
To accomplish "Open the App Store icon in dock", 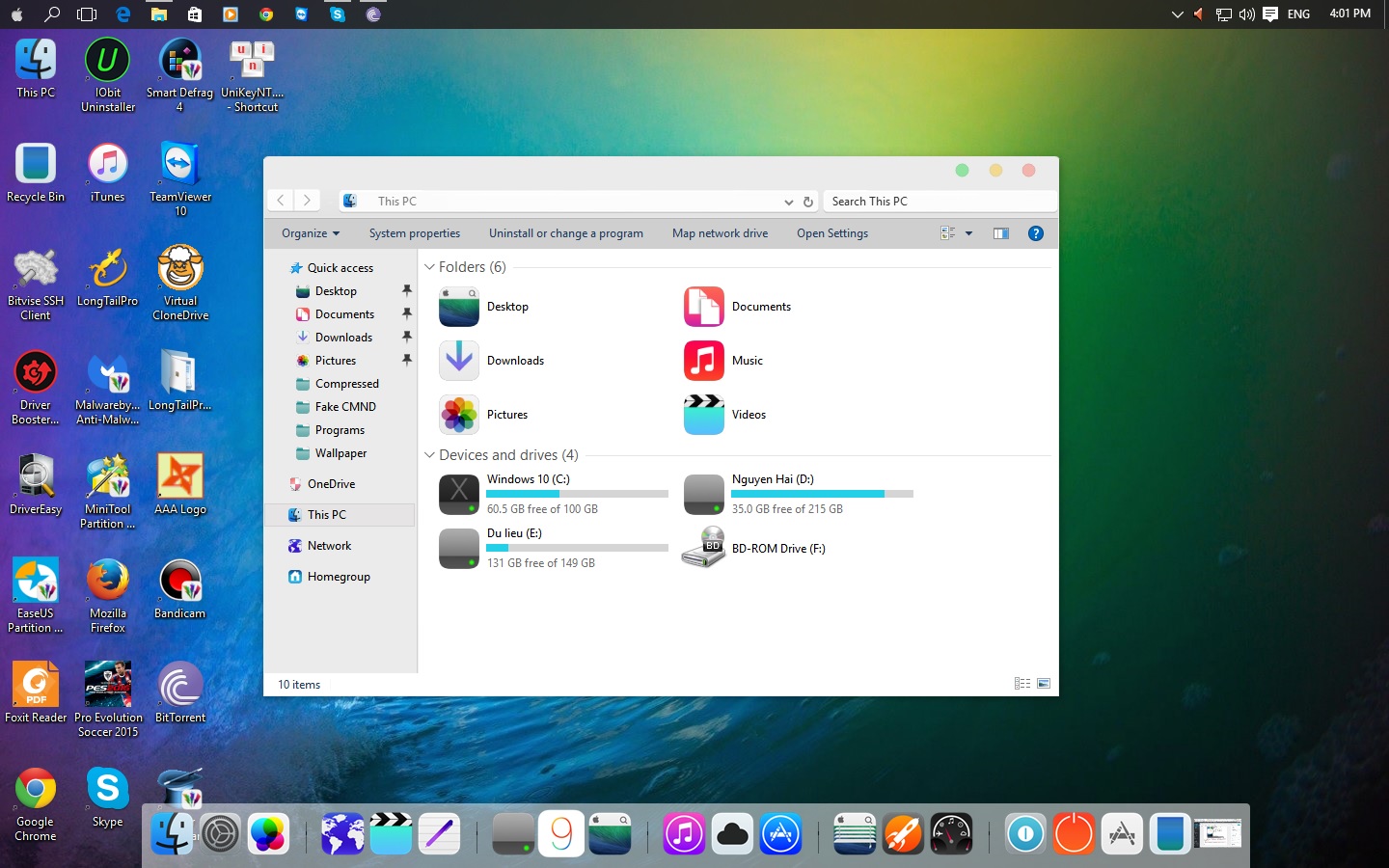I will point(781,833).
